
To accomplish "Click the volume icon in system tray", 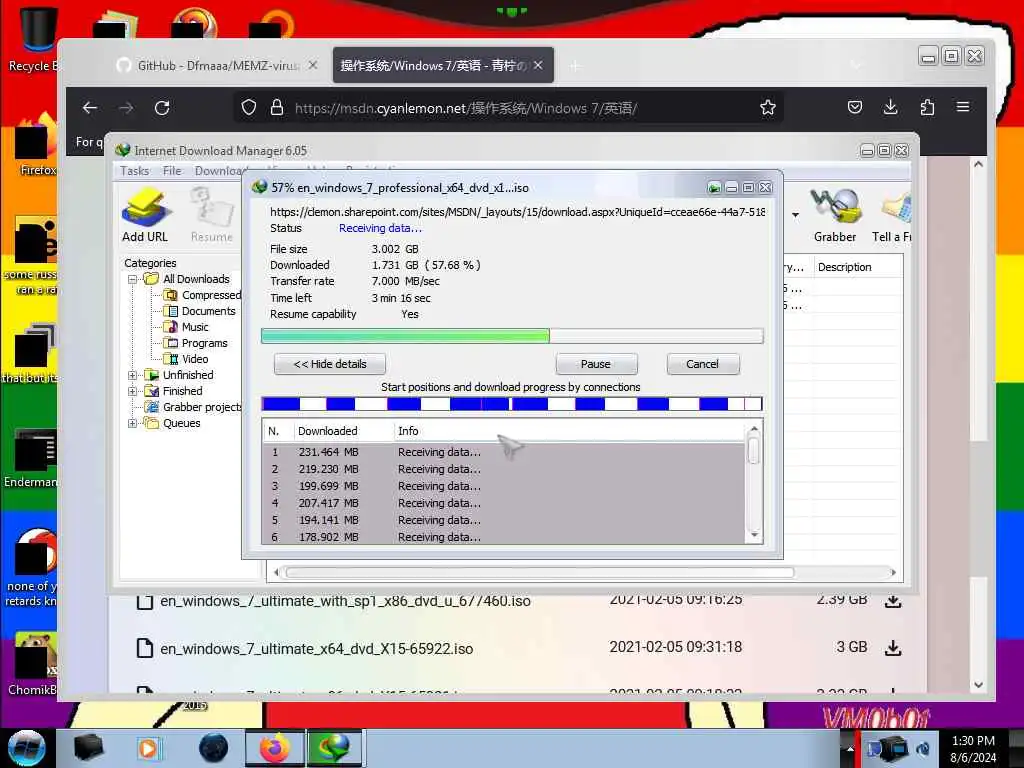I will click(x=923, y=749).
